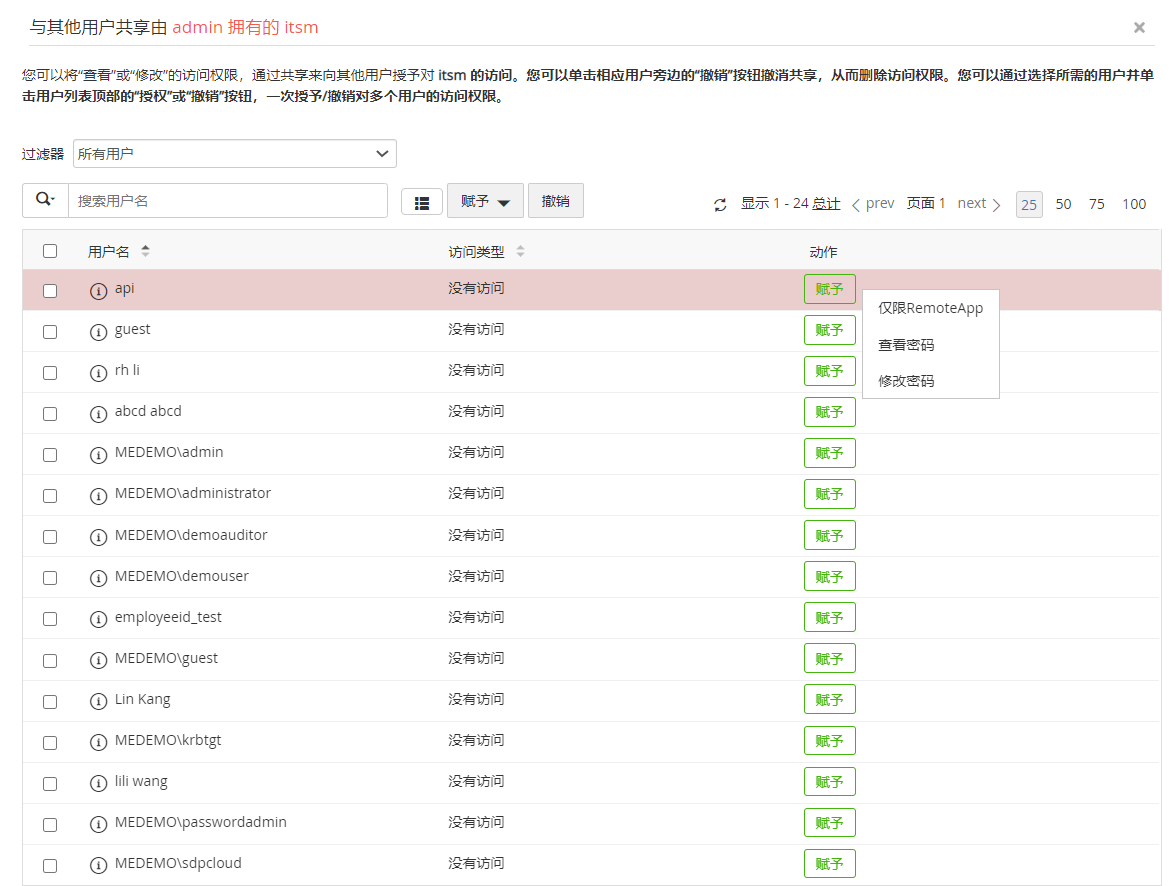Click 赋予 for employeeid_test
Image resolution: width=1172 pixels, height=886 pixels.
(x=830, y=618)
